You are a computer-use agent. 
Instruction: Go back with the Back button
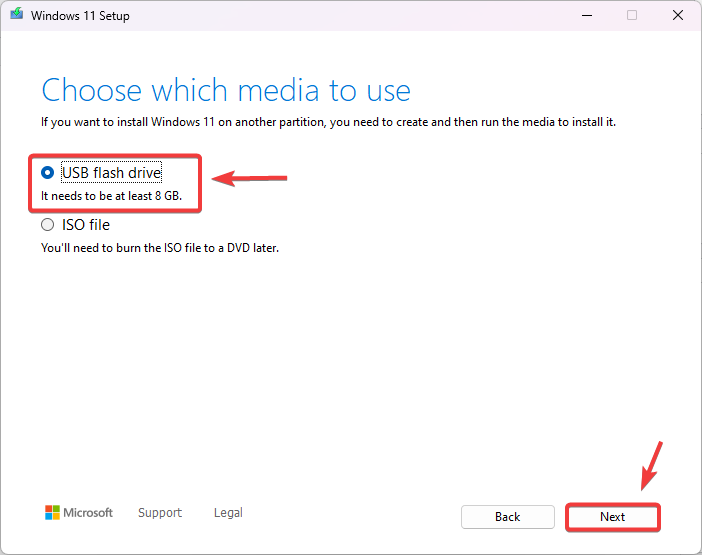coord(508,517)
